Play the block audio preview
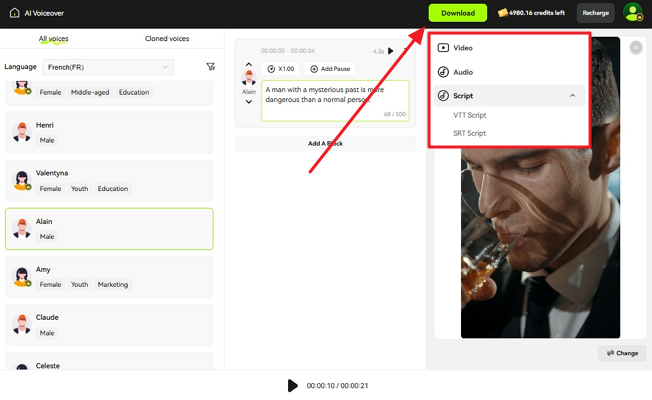The height and width of the screenshot is (400, 652). (390, 51)
